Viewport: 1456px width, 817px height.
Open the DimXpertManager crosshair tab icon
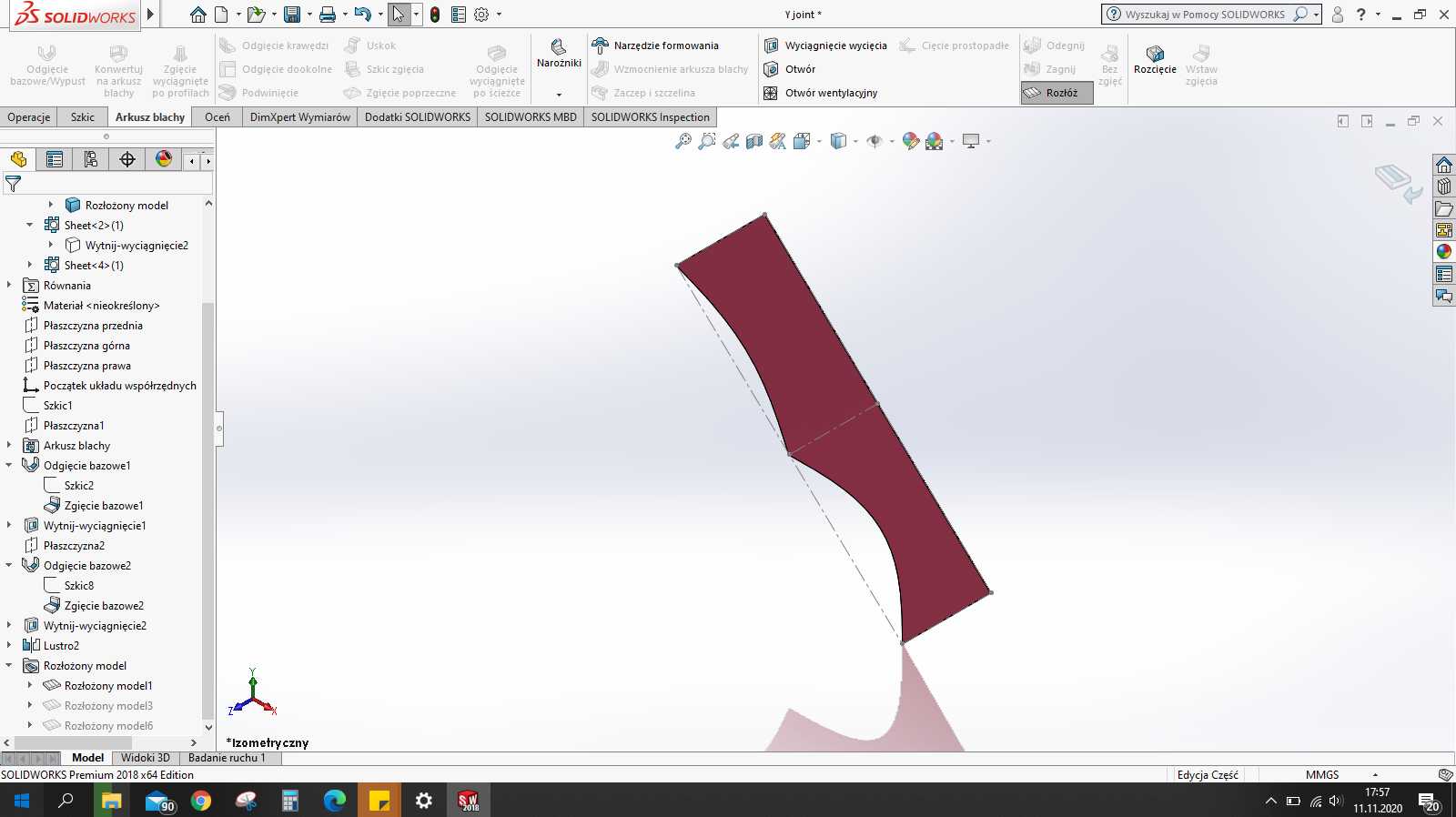coord(127,159)
